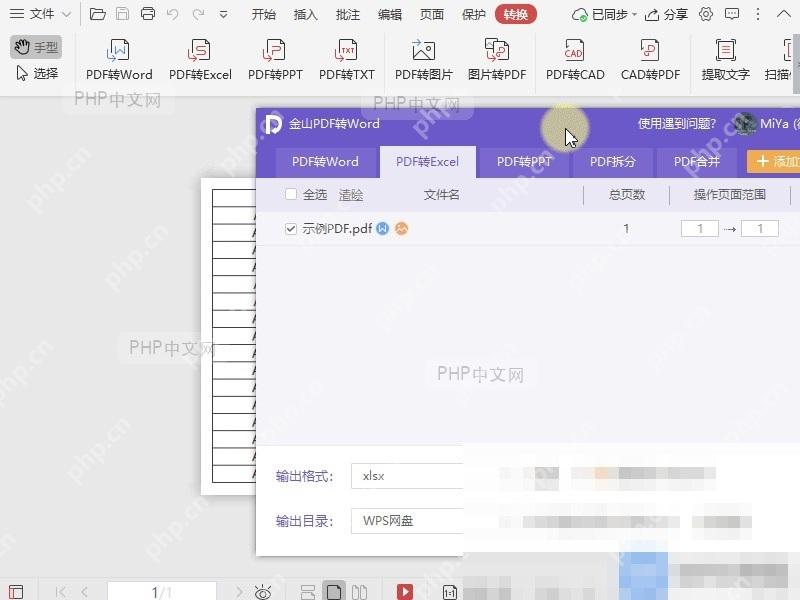Select single page view icon
800x600 pixels.
pyautogui.click(x=334, y=592)
